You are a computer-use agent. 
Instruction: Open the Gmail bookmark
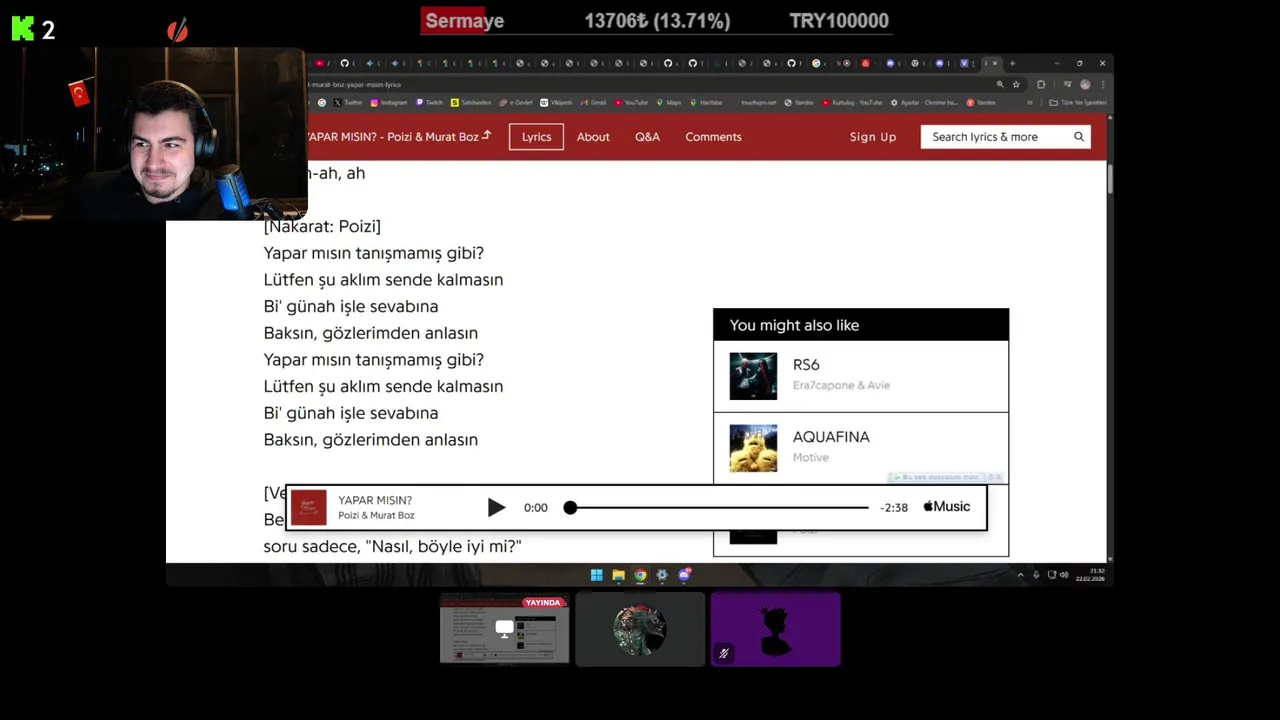pyautogui.click(x=594, y=102)
